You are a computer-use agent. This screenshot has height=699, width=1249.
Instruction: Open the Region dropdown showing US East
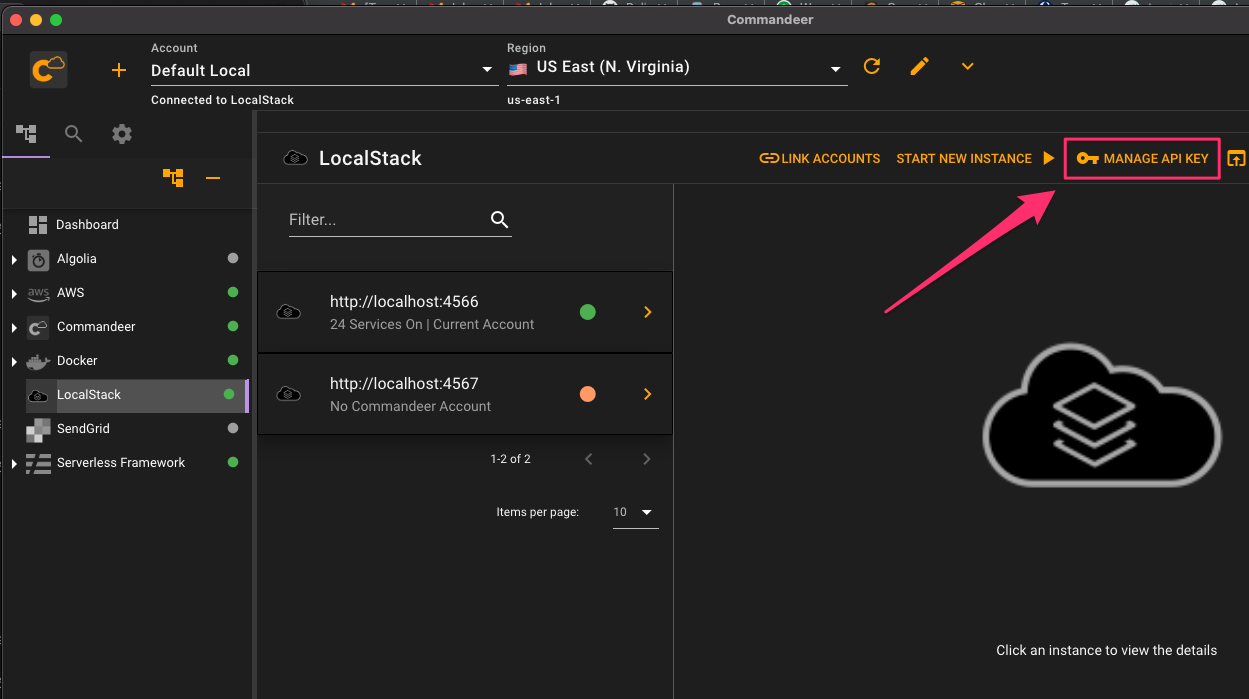[x=677, y=68]
